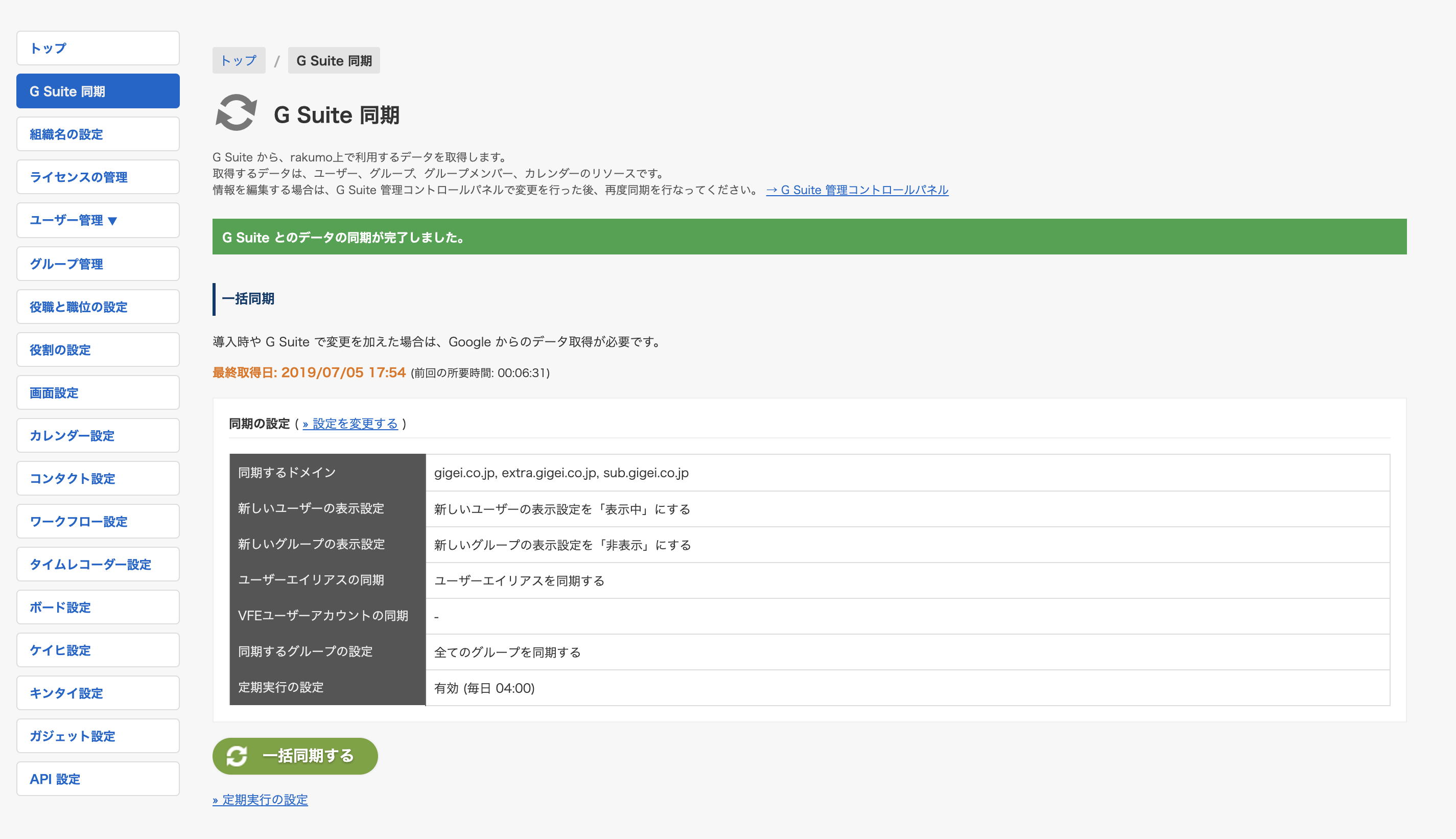Click the VFEユーザーアカウントの同期 row header

pos(327,615)
